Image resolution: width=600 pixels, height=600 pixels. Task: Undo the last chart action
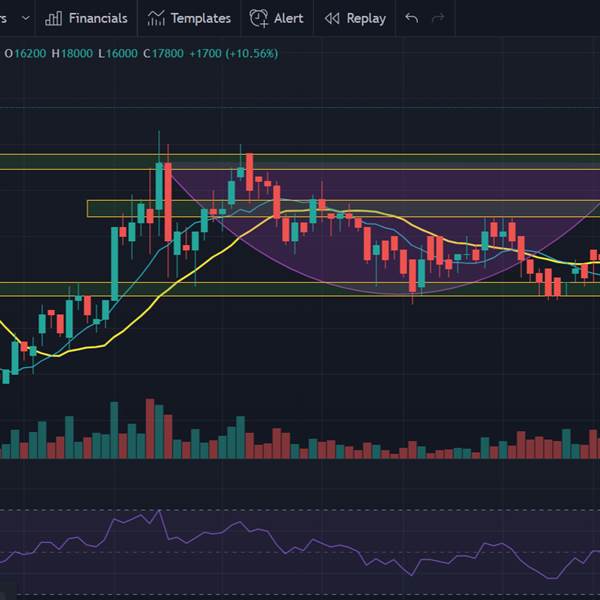411,18
